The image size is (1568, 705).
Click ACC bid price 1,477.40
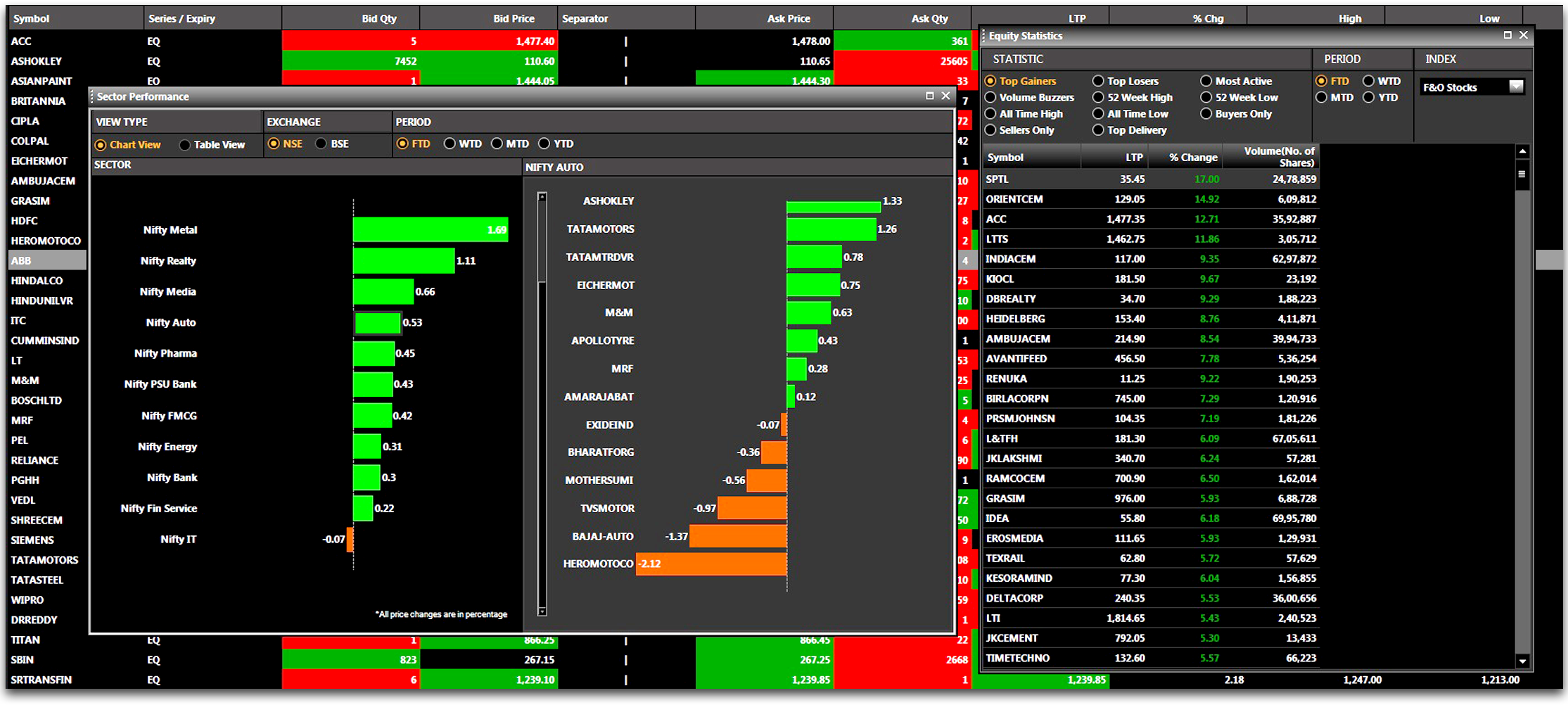pyautogui.click(x=489, y=41)
